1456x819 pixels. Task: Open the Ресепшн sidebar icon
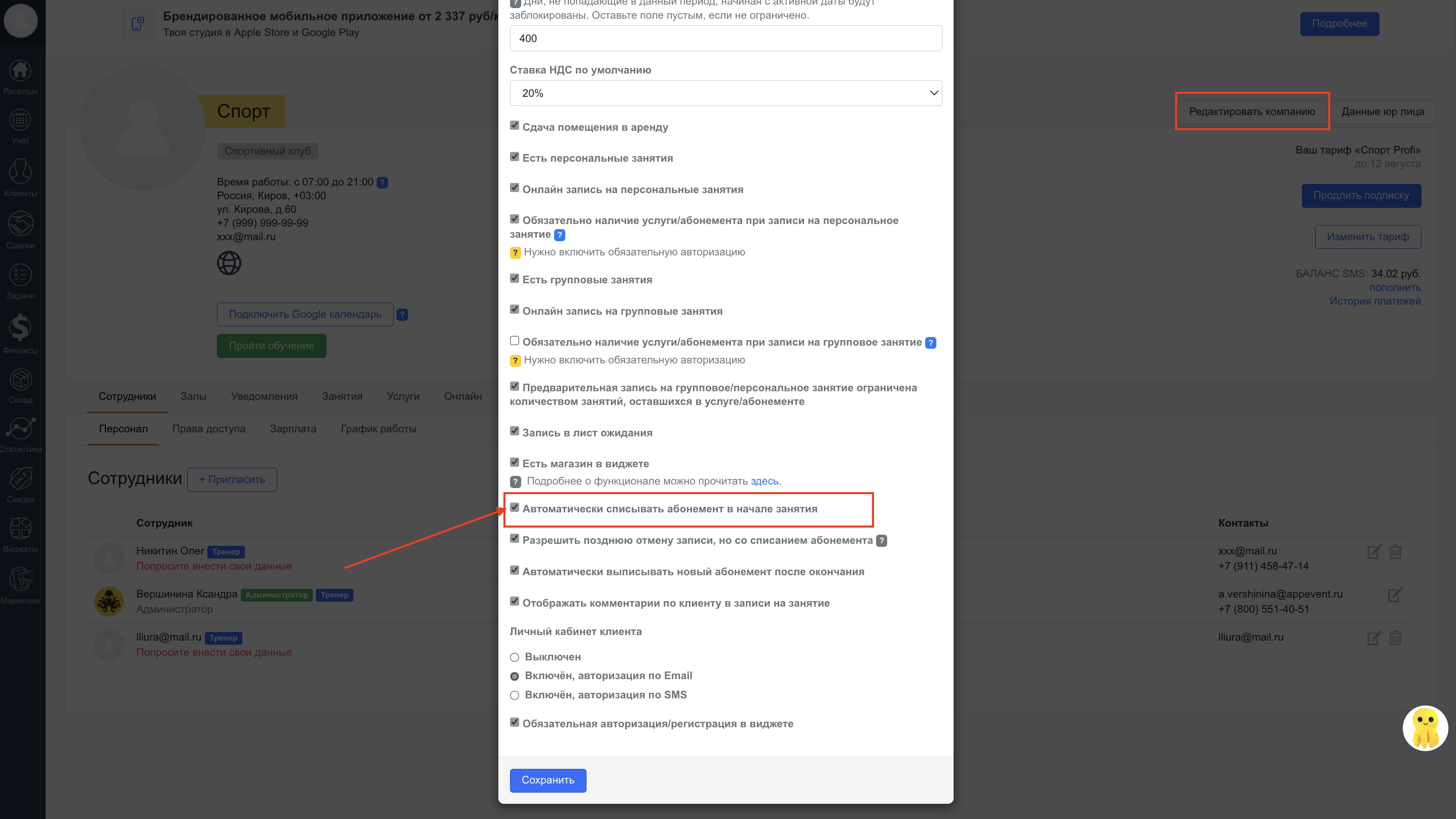(20, 72)
